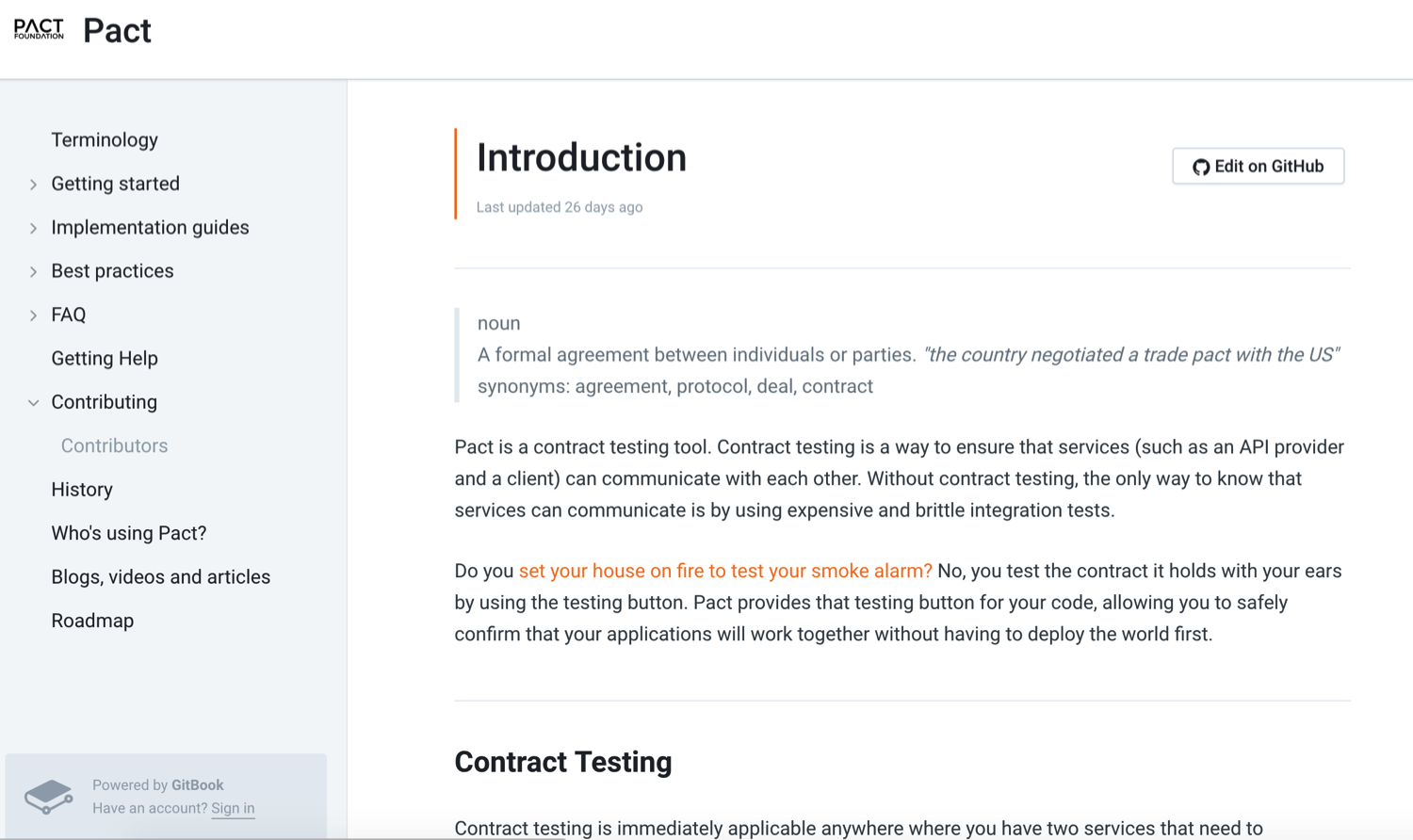Click the Edit on GitHub button
Screen dimensions: 1413x840
point(1258,167)
